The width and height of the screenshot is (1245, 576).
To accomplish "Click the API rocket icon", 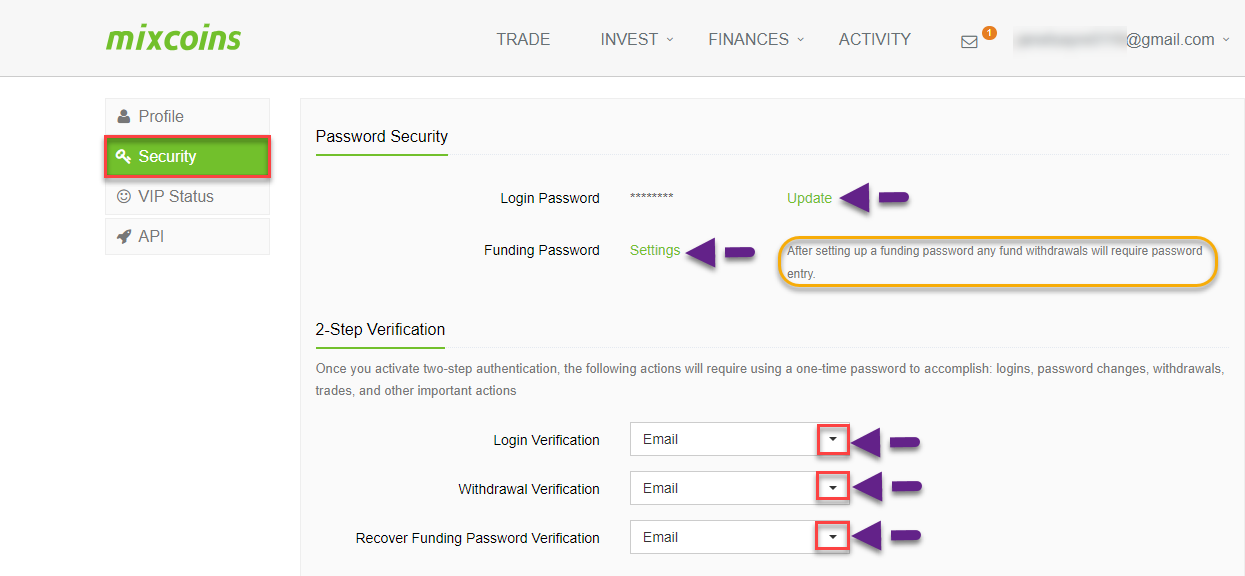I will coord(124,237).
